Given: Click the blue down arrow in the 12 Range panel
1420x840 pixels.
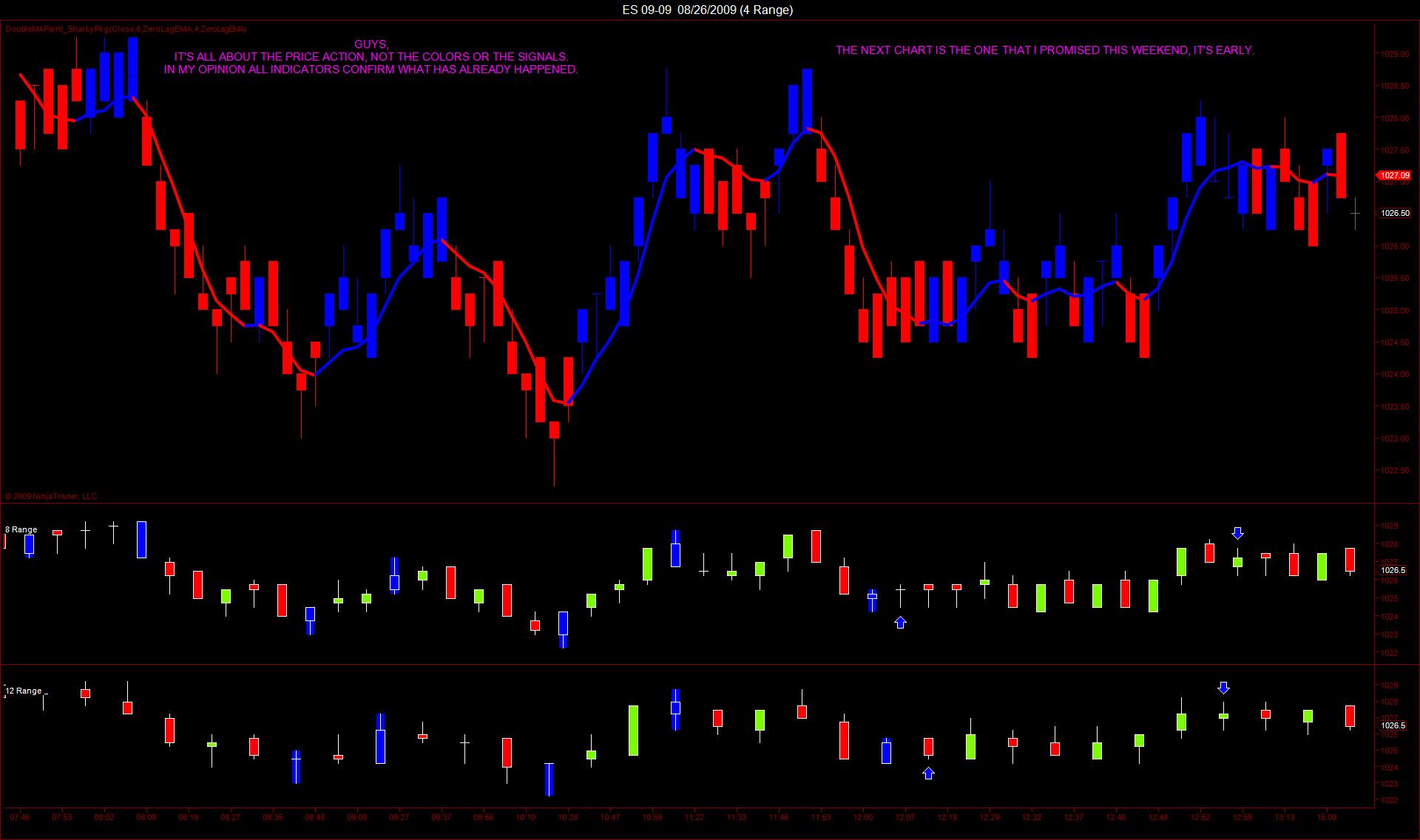Looking at the screenshot, I should click(x=1224, y=688).
